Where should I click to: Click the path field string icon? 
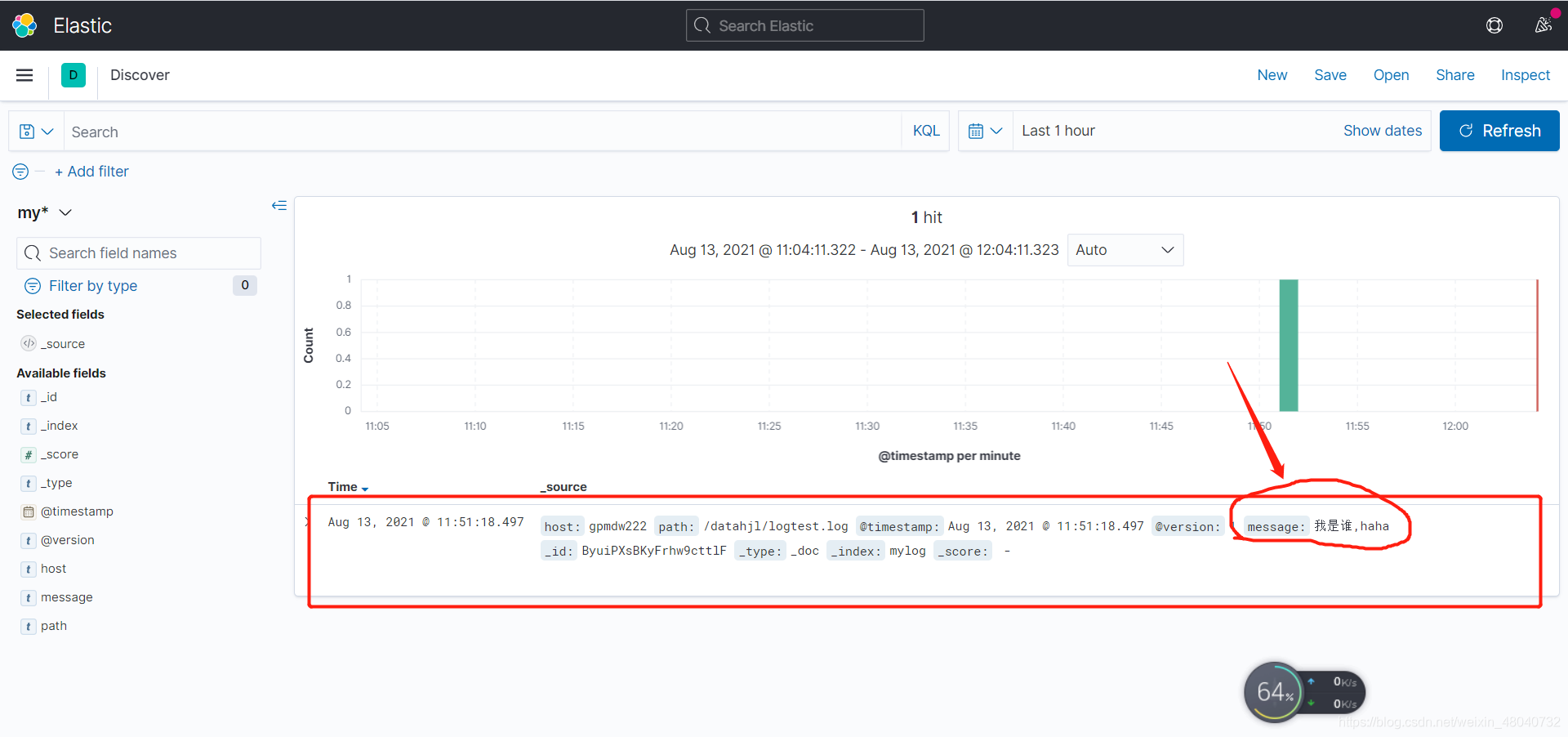(x=29, y=626)
